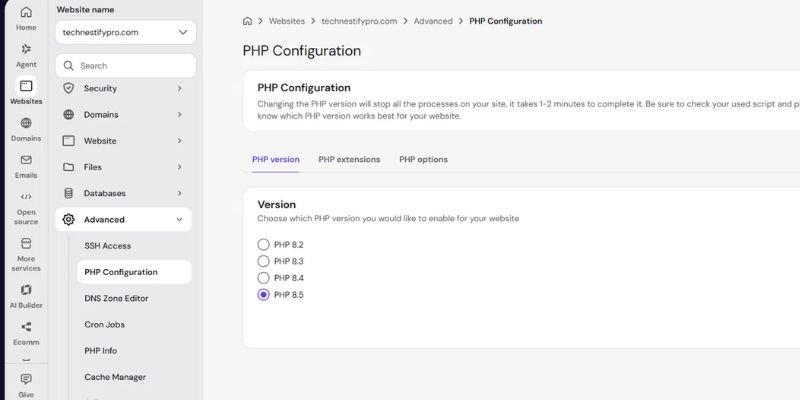Click the Databases cylinder icon

click(x=68, y=193)
